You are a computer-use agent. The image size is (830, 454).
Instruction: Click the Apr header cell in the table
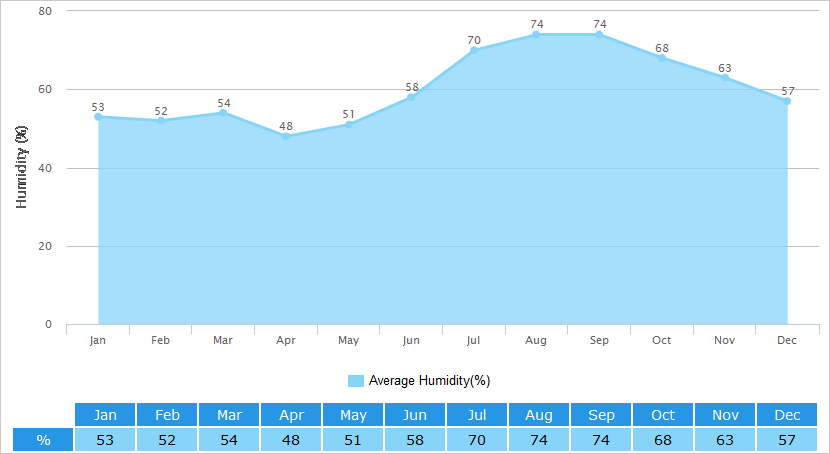(x=291, y=415)
